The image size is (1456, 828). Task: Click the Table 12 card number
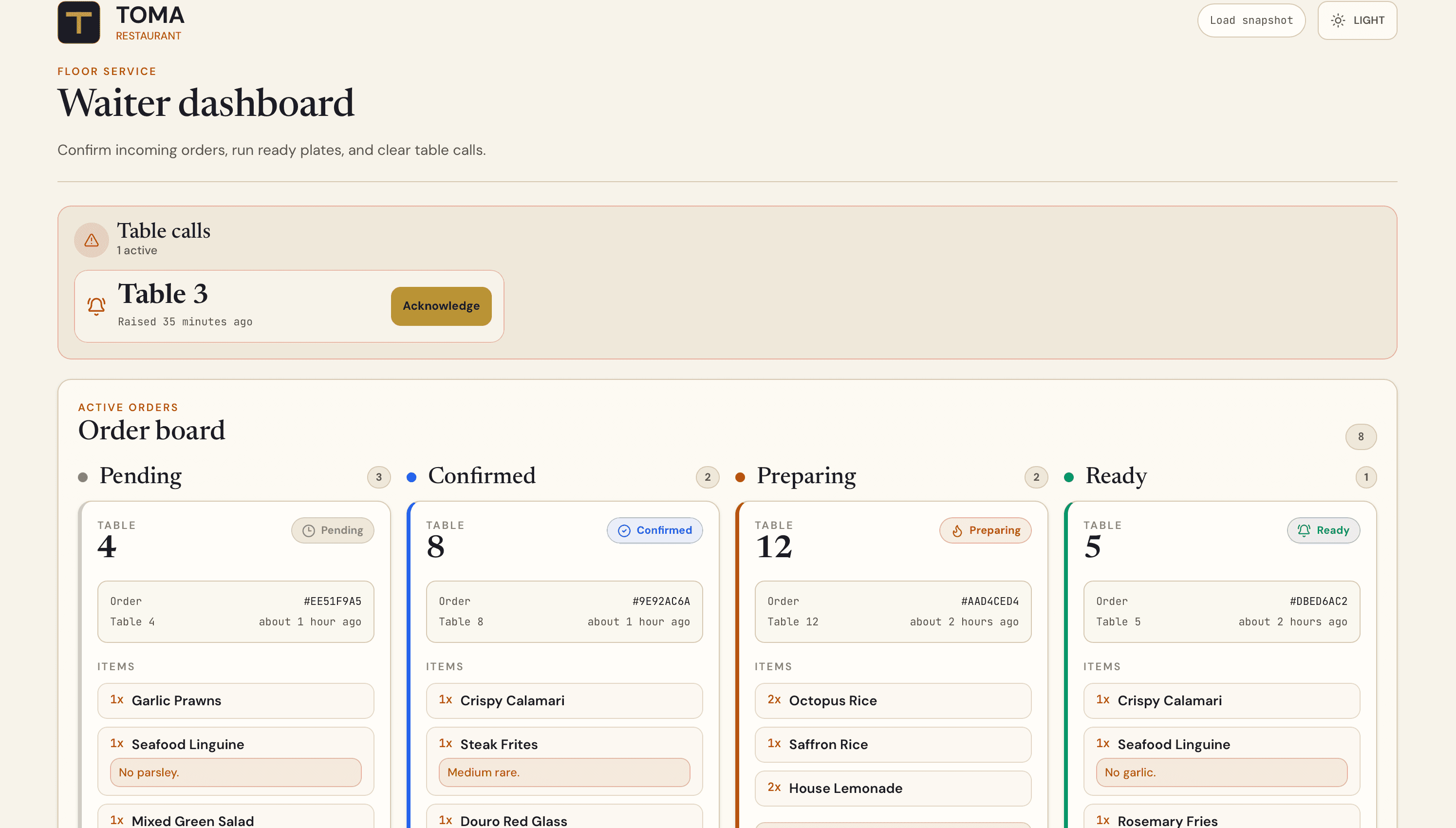pyautogui.click(x=773, y=546)
